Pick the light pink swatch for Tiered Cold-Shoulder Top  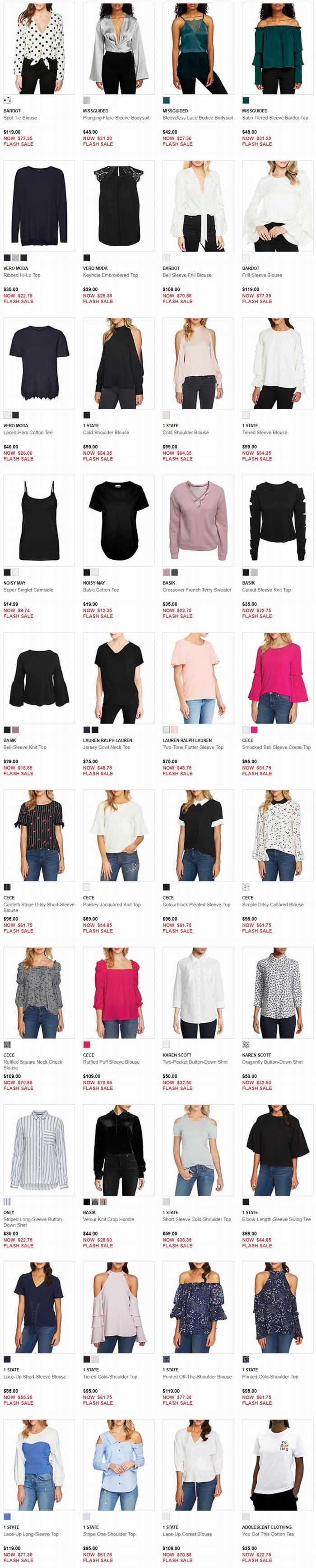pyautogui.click(x=95, y=1359)
